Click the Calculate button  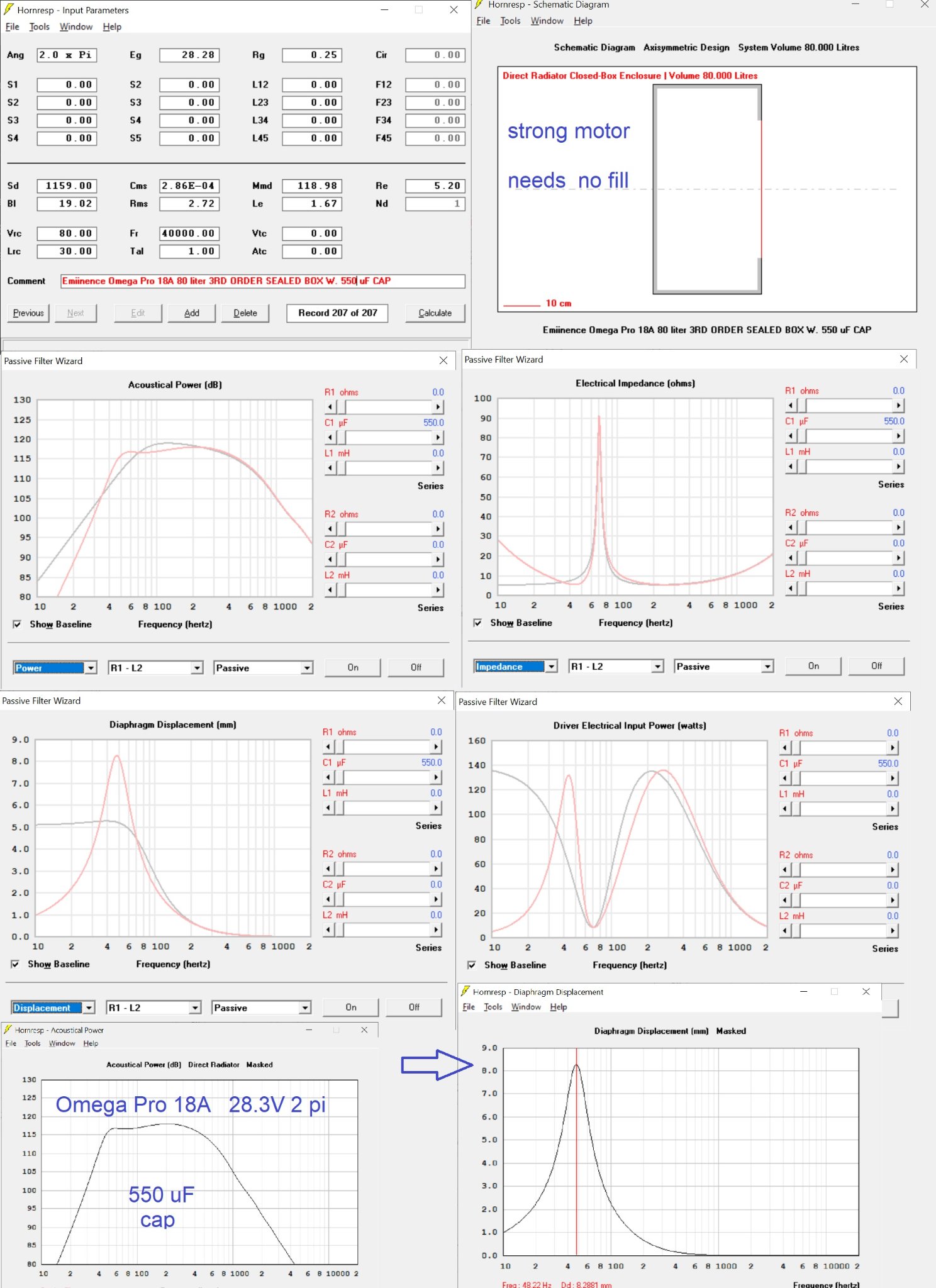(435, 313)
